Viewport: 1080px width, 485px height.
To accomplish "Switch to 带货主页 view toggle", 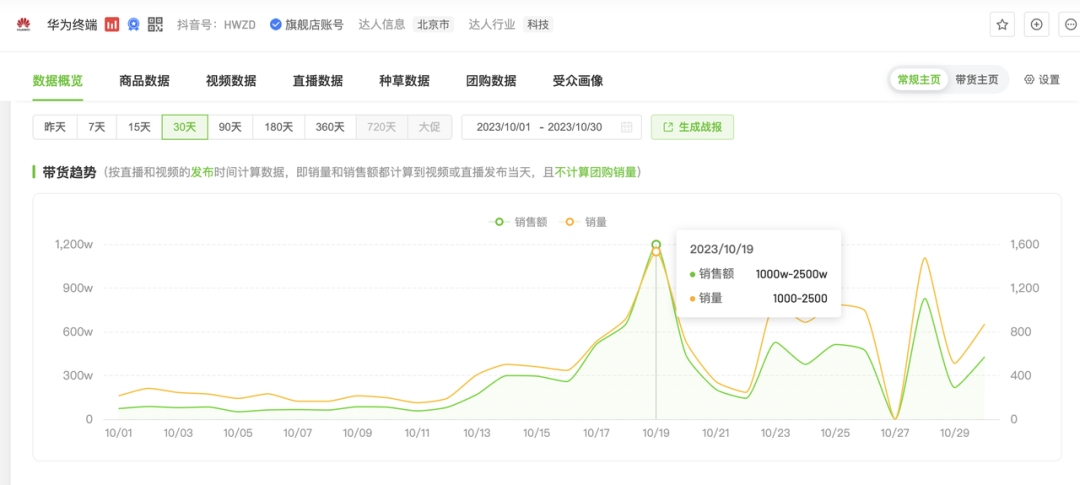I will coord(976,80).
